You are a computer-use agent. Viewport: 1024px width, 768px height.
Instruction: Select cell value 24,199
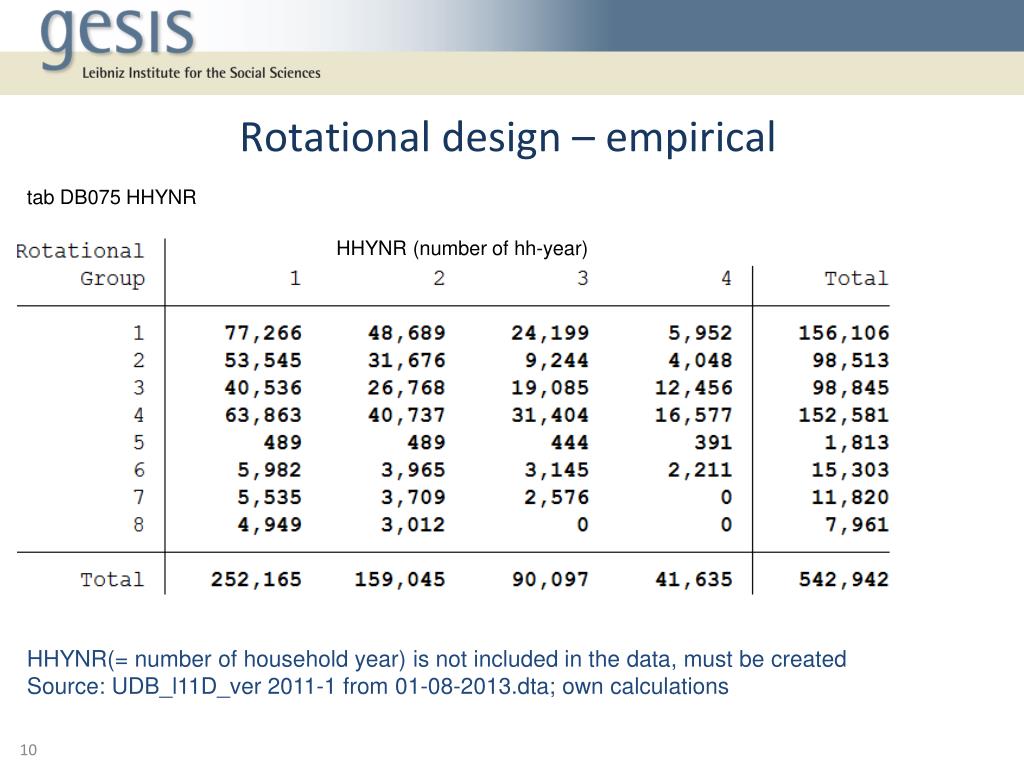pos(550,333)
